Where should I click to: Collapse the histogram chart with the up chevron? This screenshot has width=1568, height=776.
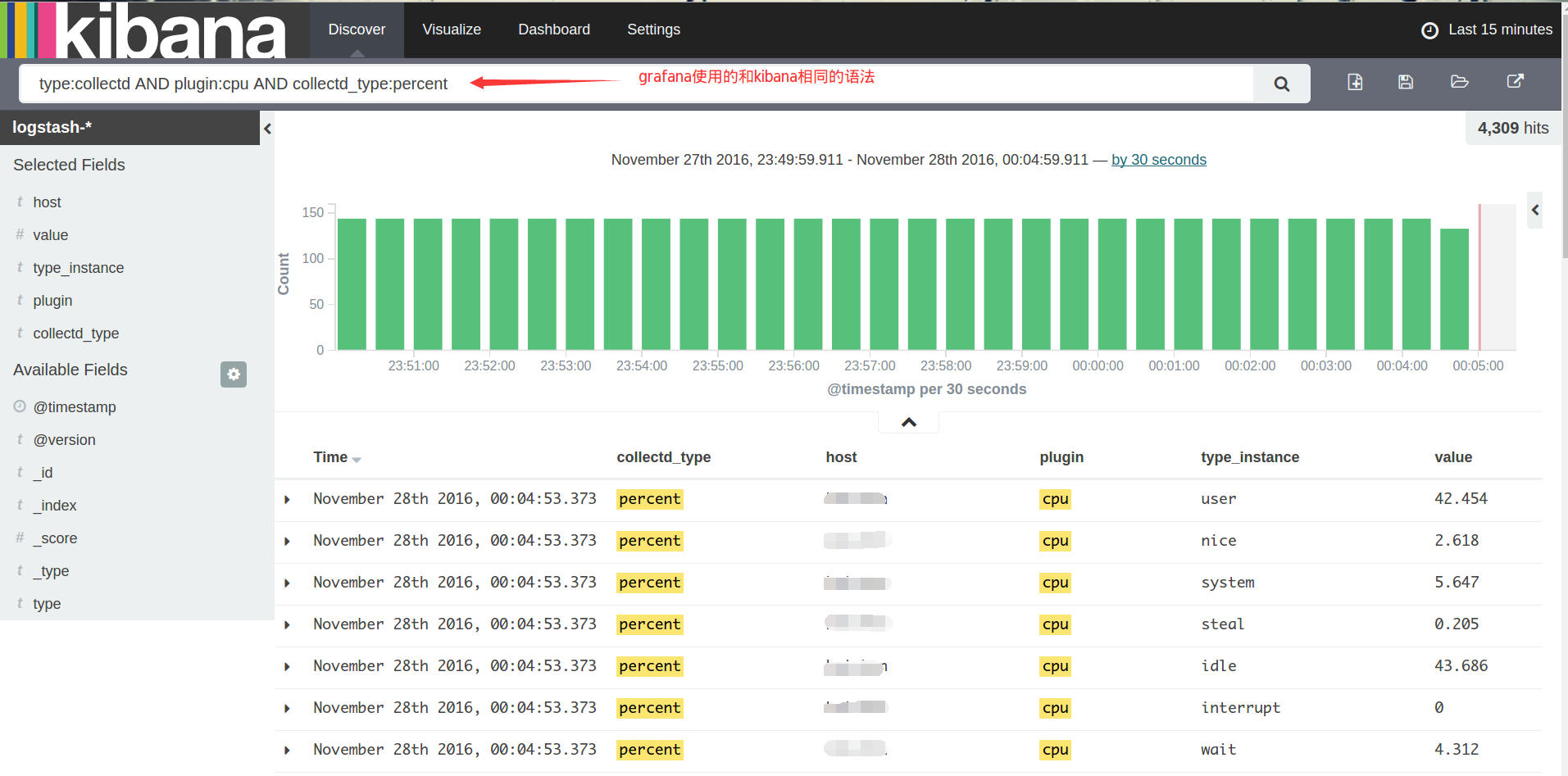pos(908,422)
